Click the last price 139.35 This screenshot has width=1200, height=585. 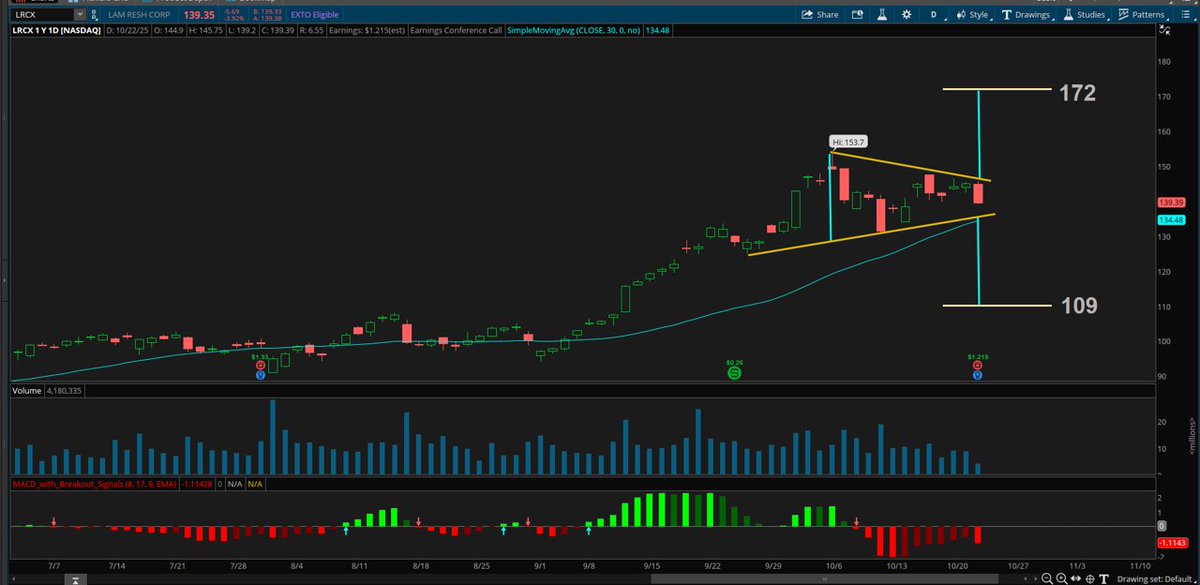click(x=201, y=15)
